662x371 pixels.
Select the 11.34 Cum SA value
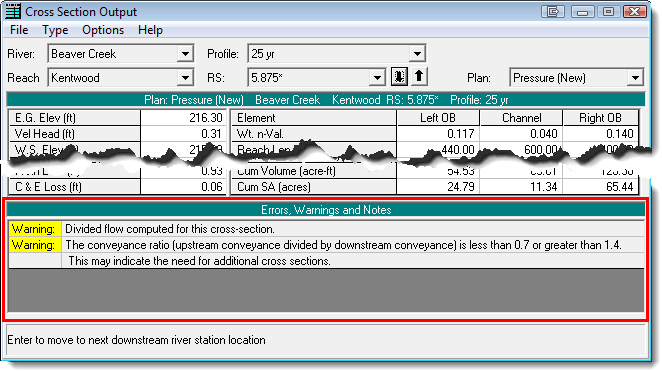pyautogui.click(x=521, y=187)
